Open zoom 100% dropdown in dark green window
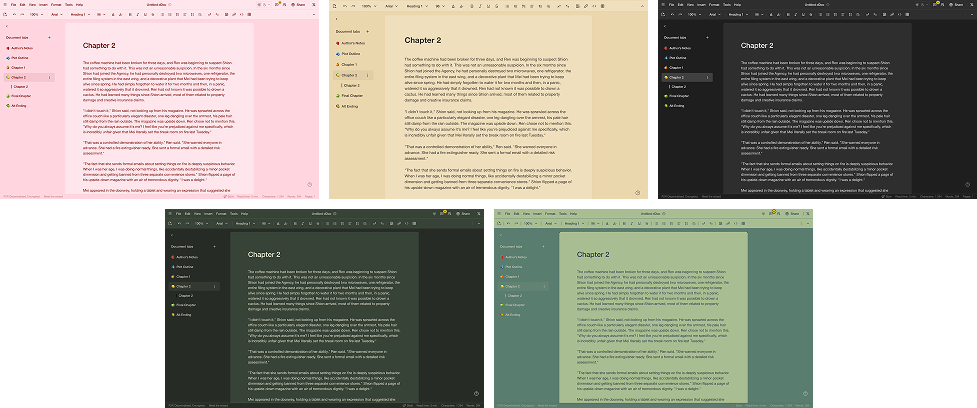This screenshot has width=977, height=408. (x=201, y=223)
